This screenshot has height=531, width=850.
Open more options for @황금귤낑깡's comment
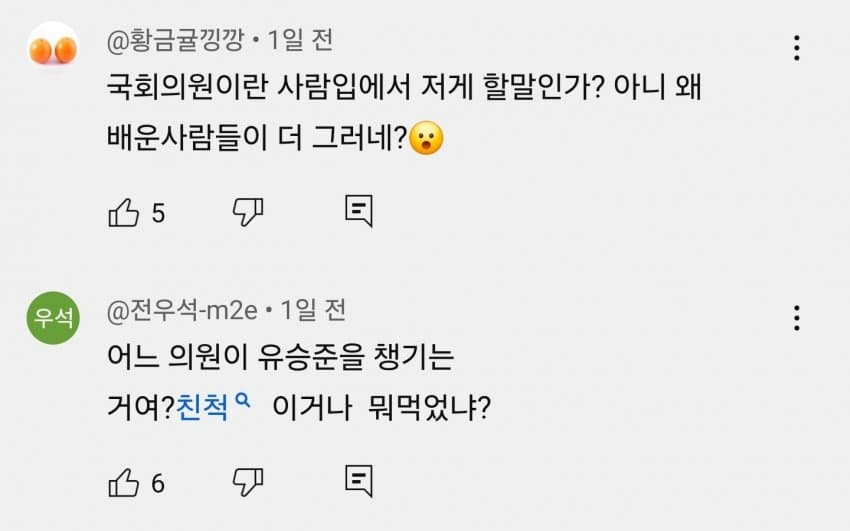click(796, 47)
